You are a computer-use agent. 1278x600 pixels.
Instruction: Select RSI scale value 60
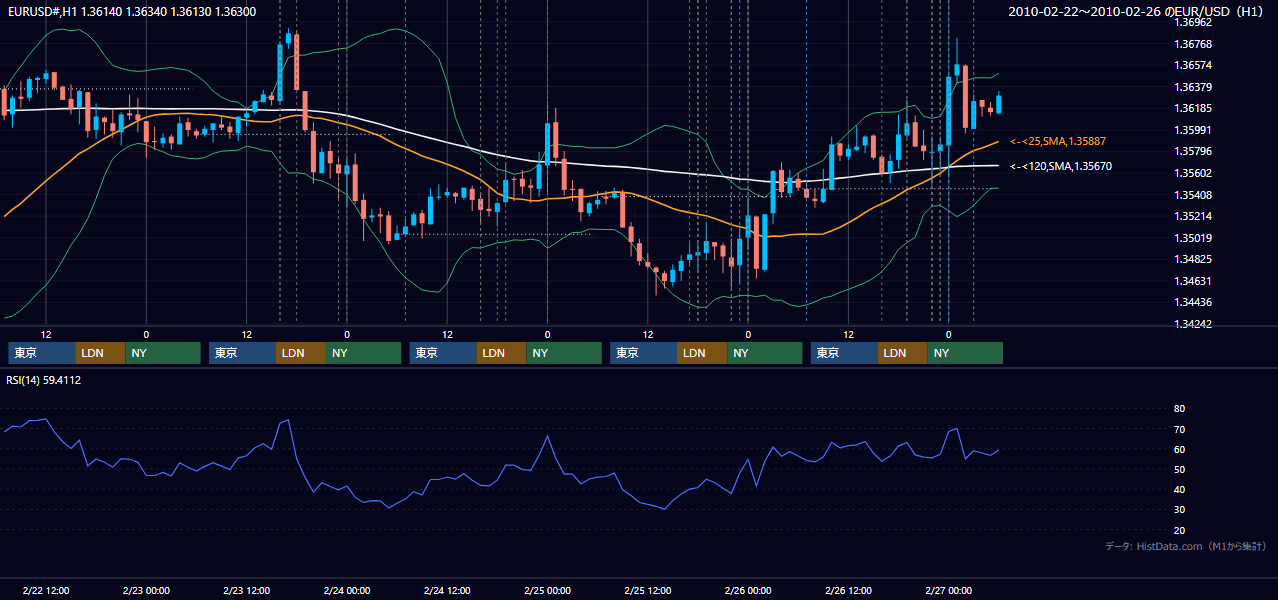tap(1179, 449)
